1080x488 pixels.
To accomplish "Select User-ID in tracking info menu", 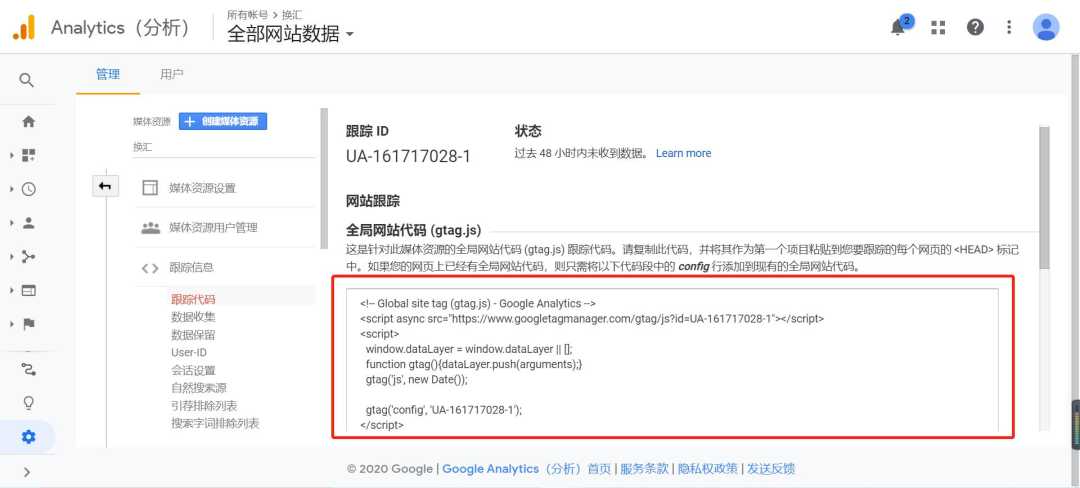I will pyautogui.click(x=189, y=352).
